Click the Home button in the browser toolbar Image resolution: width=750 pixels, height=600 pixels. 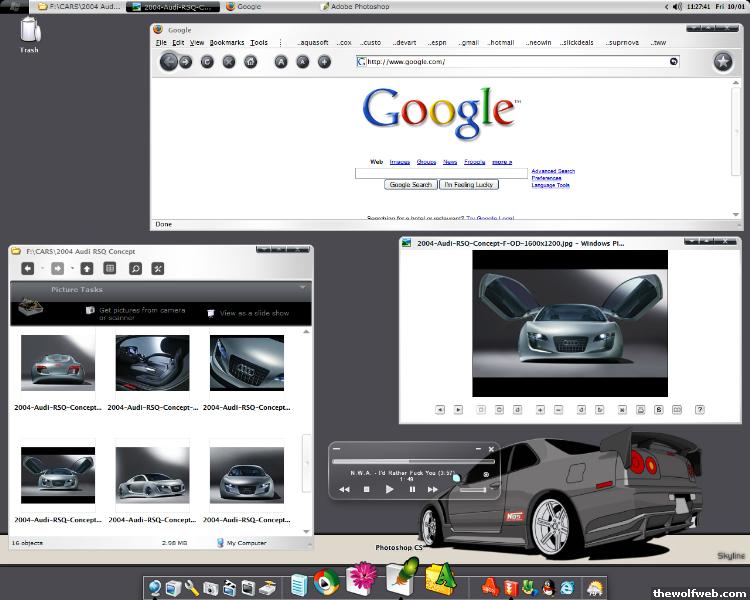(250, 62)
